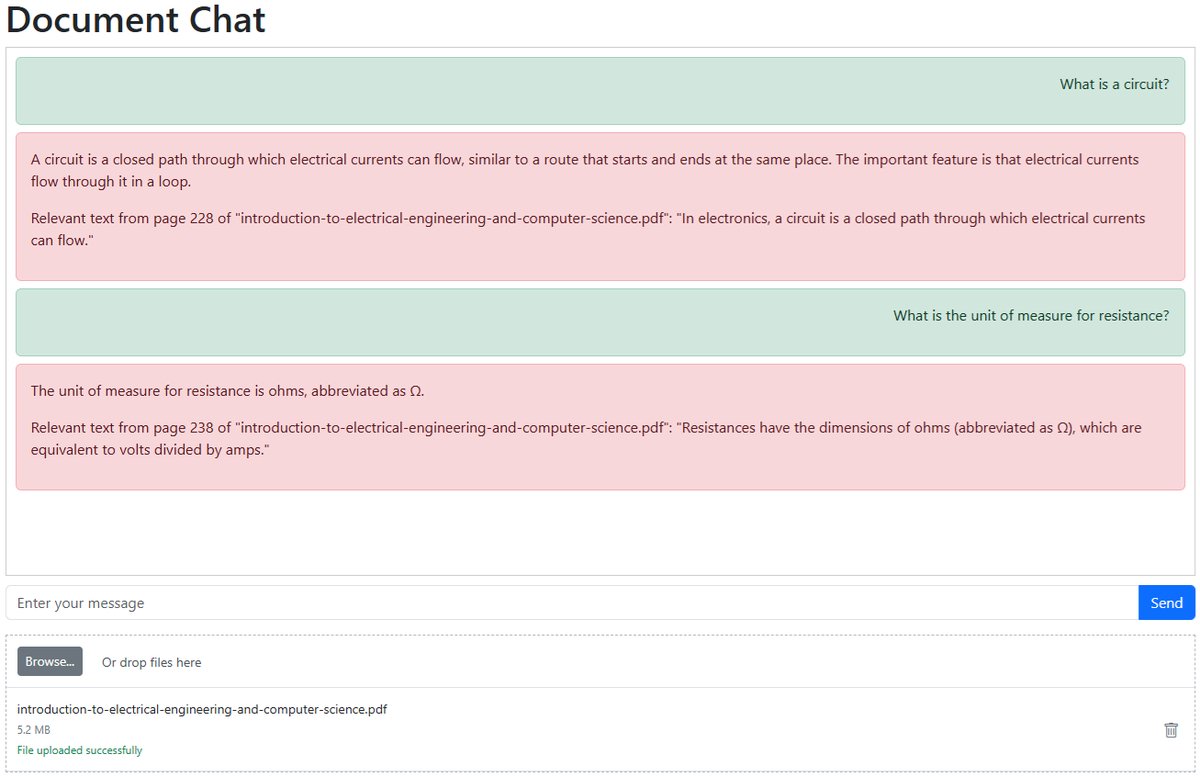Click the 'Document Chat' heading
Screen dimensions: 1200x777
[136, 19]
